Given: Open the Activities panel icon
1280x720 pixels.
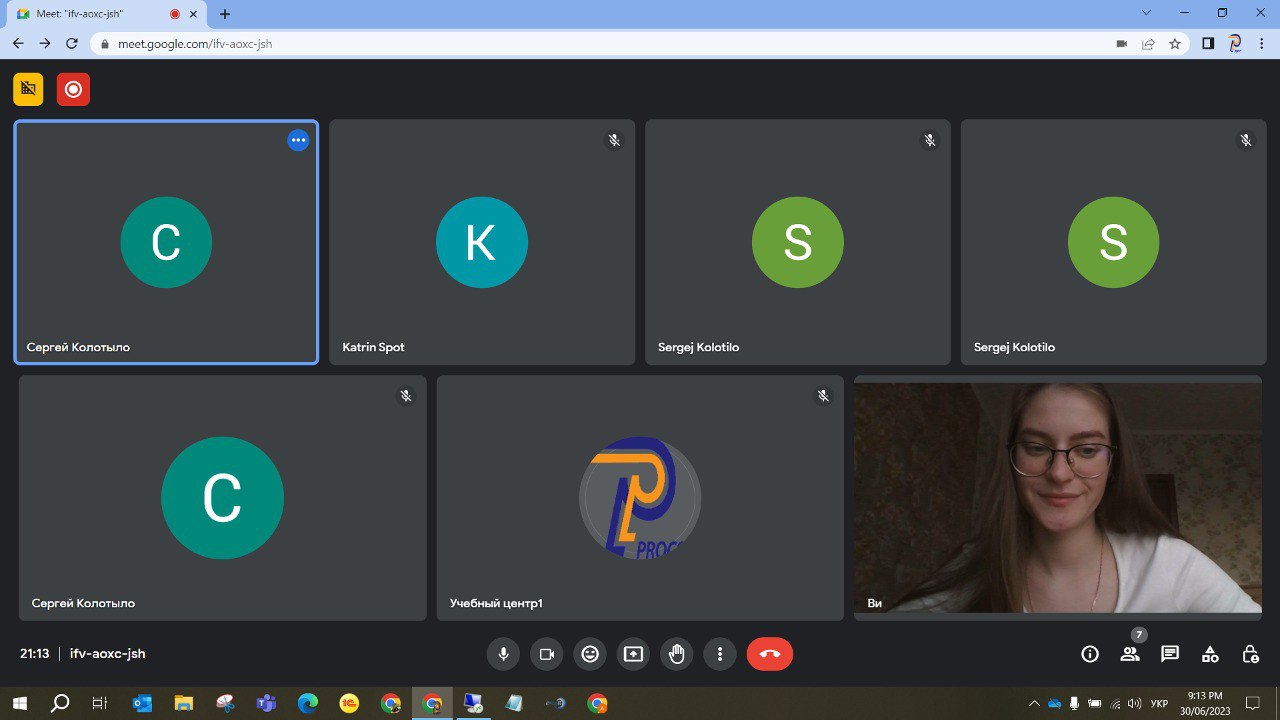Looking at the screenshot, I should click(x=1210, y=654).
